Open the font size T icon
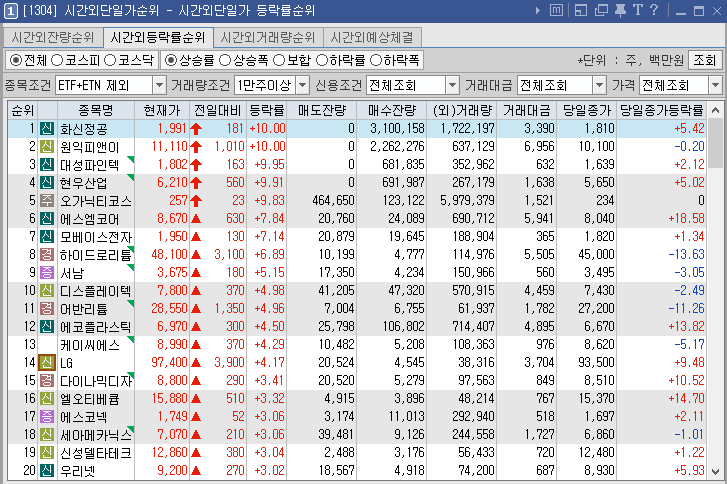 click(638, 10)
